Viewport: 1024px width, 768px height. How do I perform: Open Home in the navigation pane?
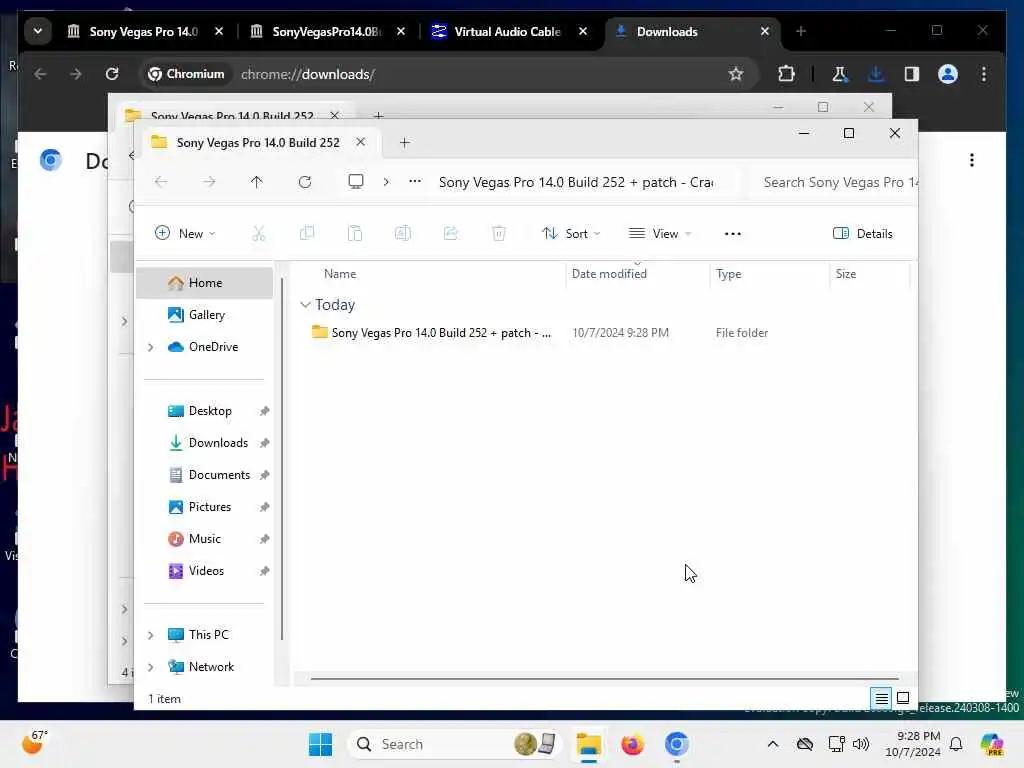[204, 283]
